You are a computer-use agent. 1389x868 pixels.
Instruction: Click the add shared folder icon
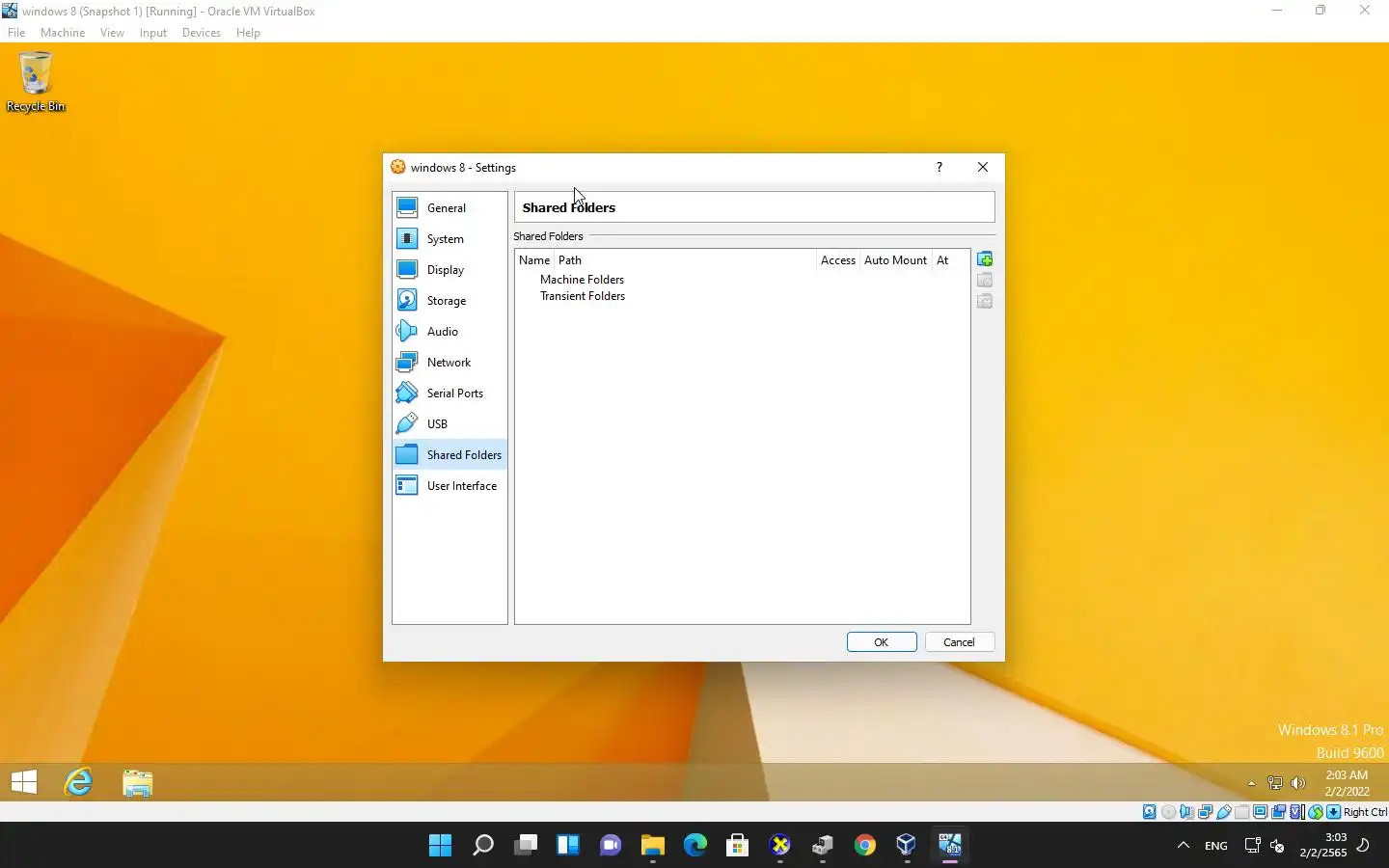(x=985, y=259)
